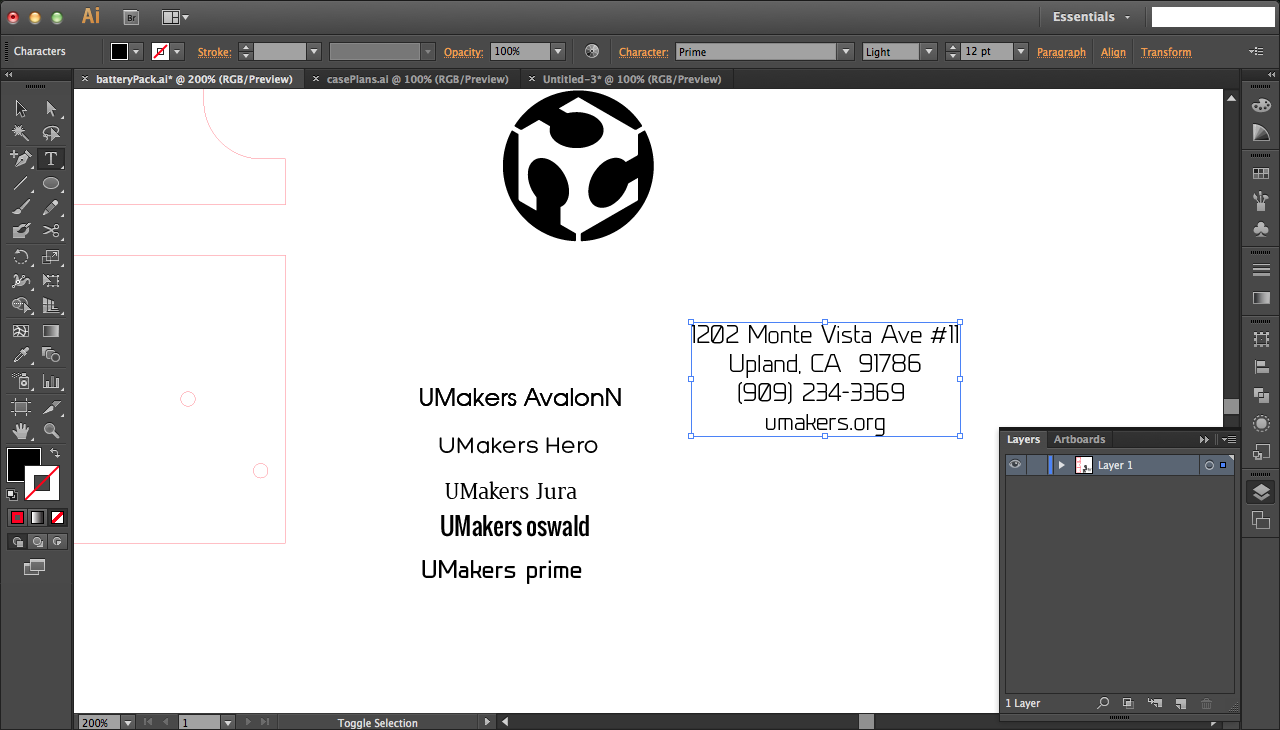
Task: Open Transform options link
Action: [1166, 52]
